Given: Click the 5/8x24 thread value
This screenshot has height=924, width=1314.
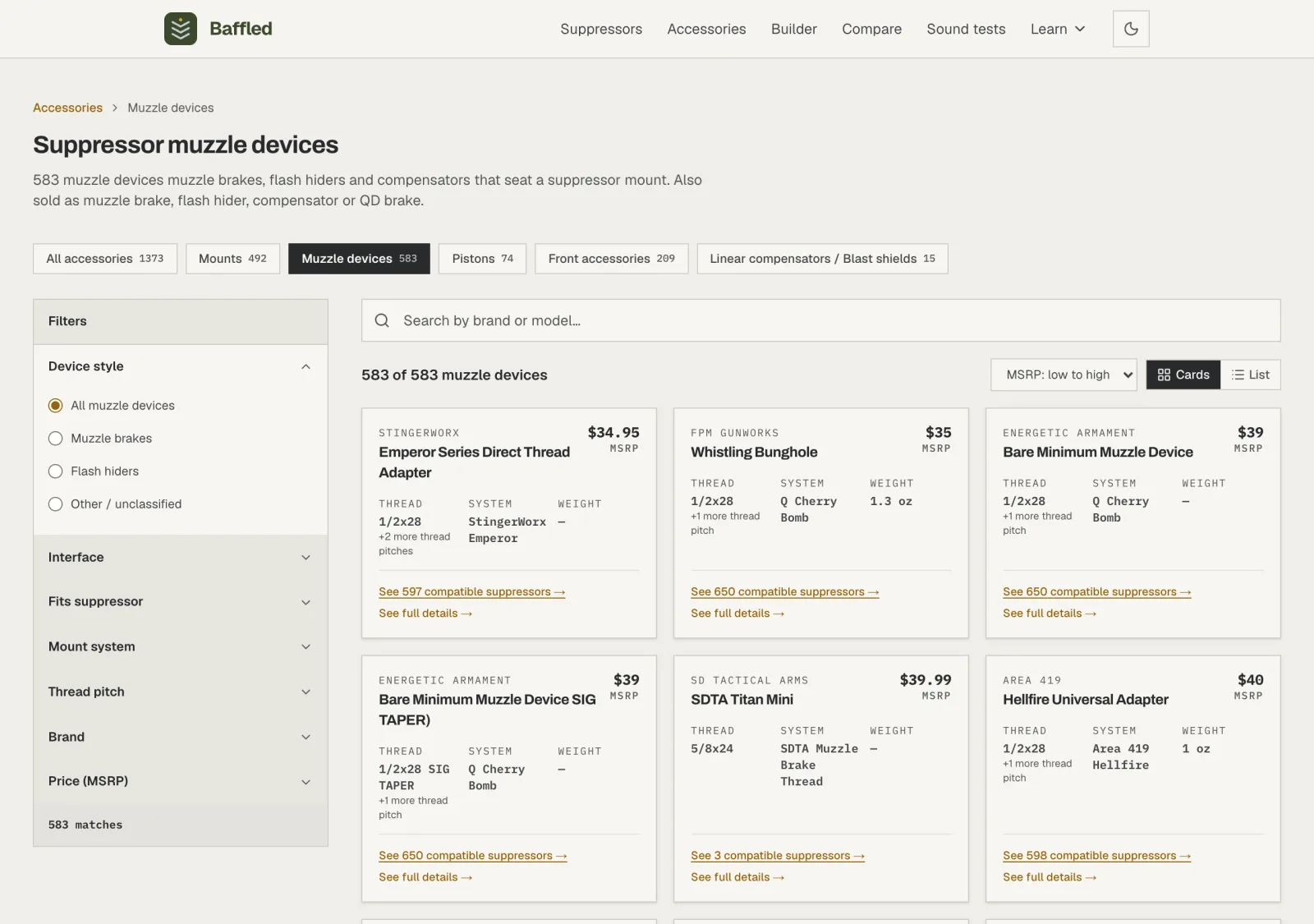Looking at the screenshot, I should point(712,749).
